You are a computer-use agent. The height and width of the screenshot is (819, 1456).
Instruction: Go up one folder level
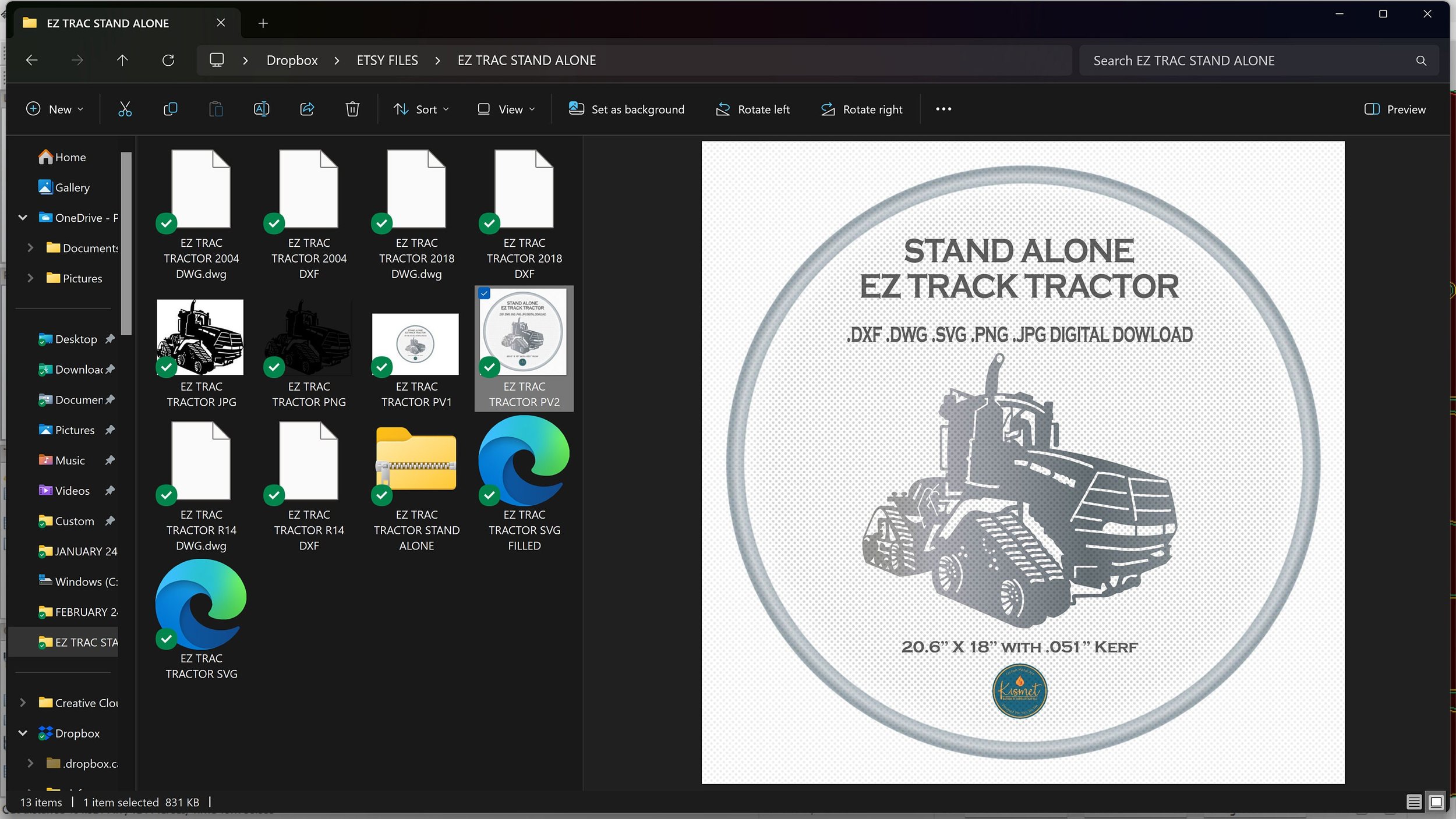(122, 60)
